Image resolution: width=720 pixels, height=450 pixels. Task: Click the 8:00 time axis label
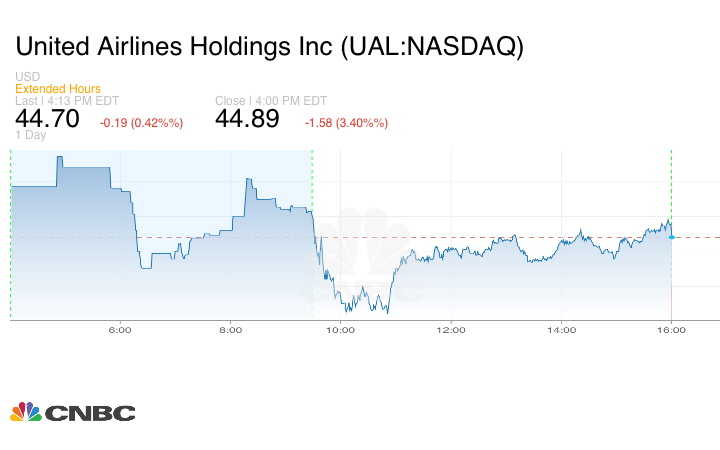coord(230,329)
